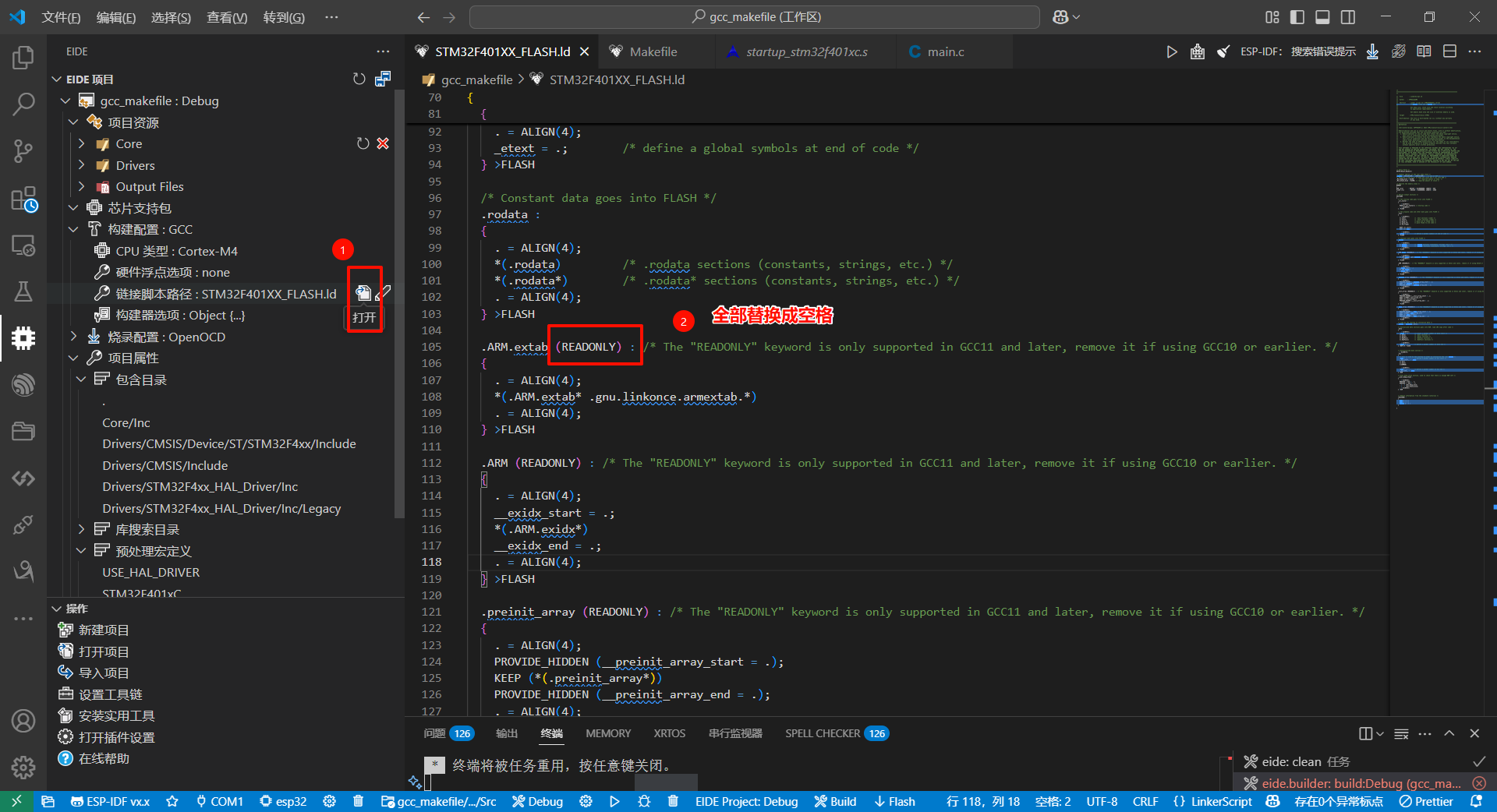
Task: Click Flash in the status bar
Action: [894, 801]
